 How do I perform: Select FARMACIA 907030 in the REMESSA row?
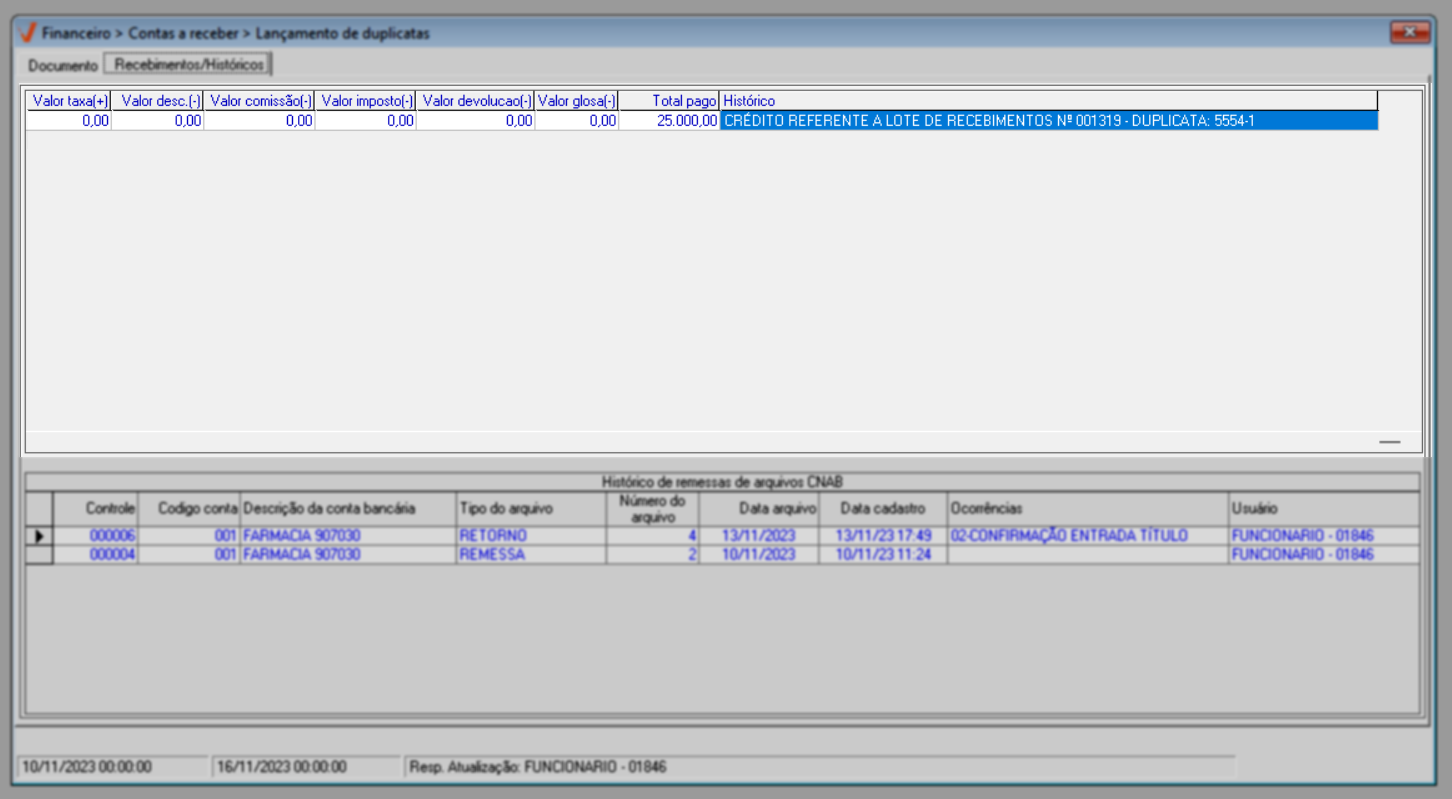click(349, 555)
